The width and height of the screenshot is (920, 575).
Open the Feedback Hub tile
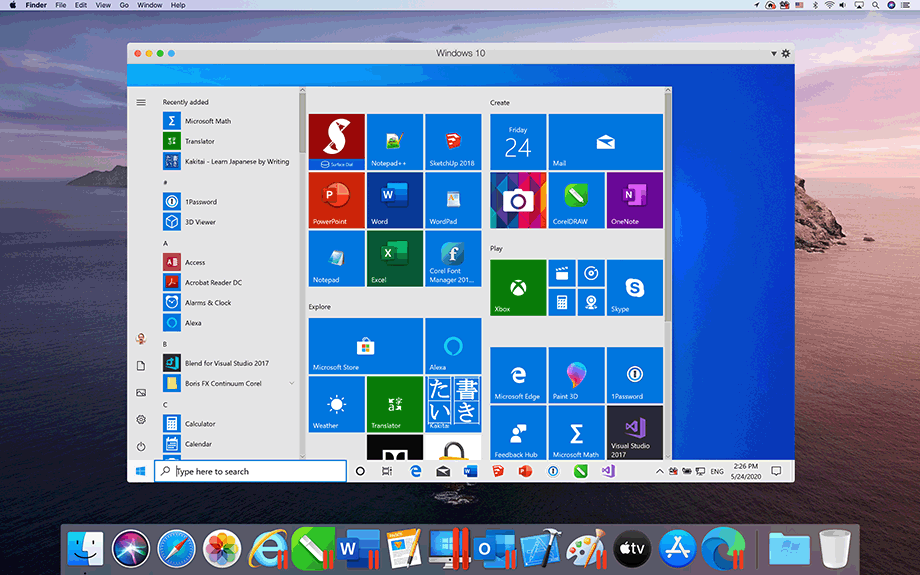518,432
